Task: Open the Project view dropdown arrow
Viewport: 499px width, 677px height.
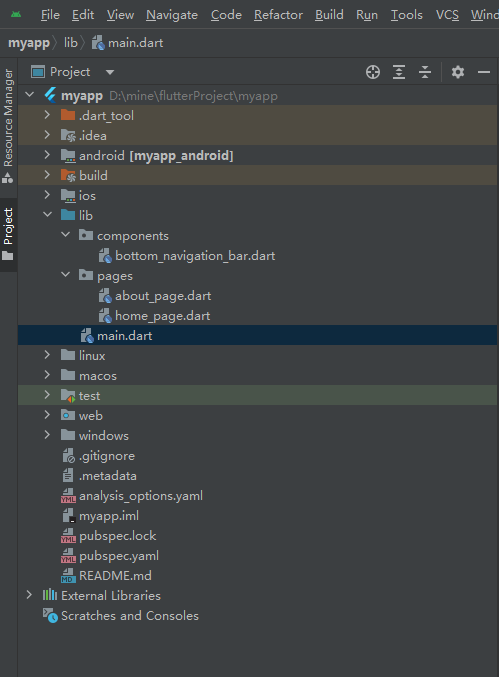Action: point(110,72)
